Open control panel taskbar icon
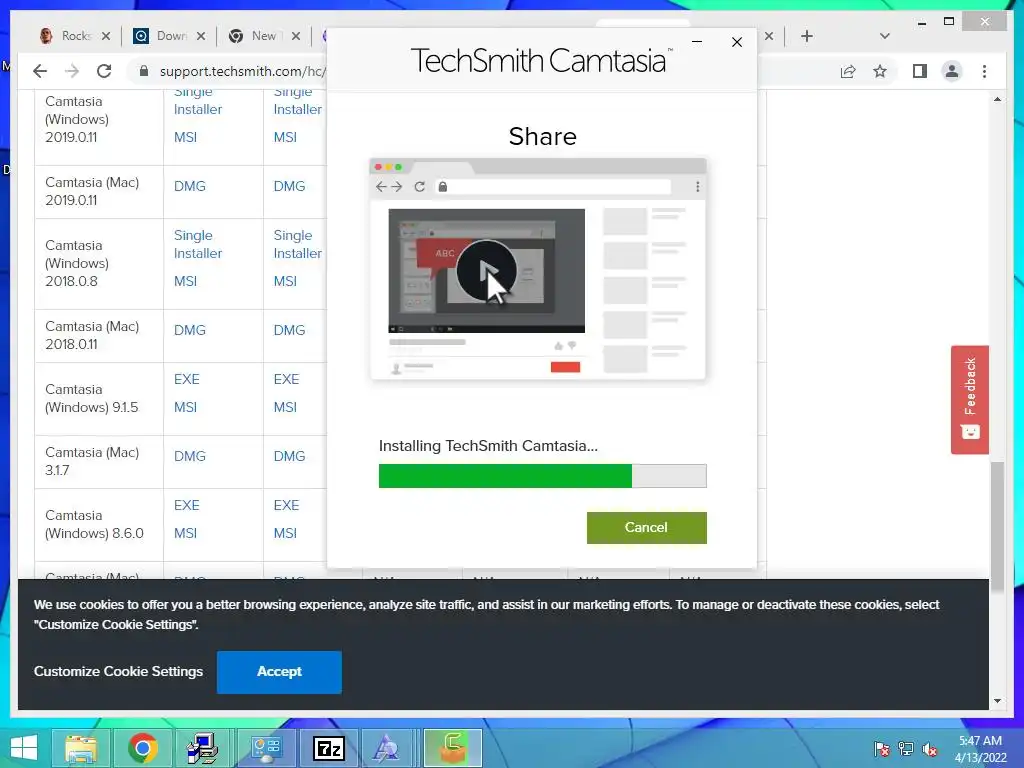Screen dimensions: 1024x768 coord(266,748)
